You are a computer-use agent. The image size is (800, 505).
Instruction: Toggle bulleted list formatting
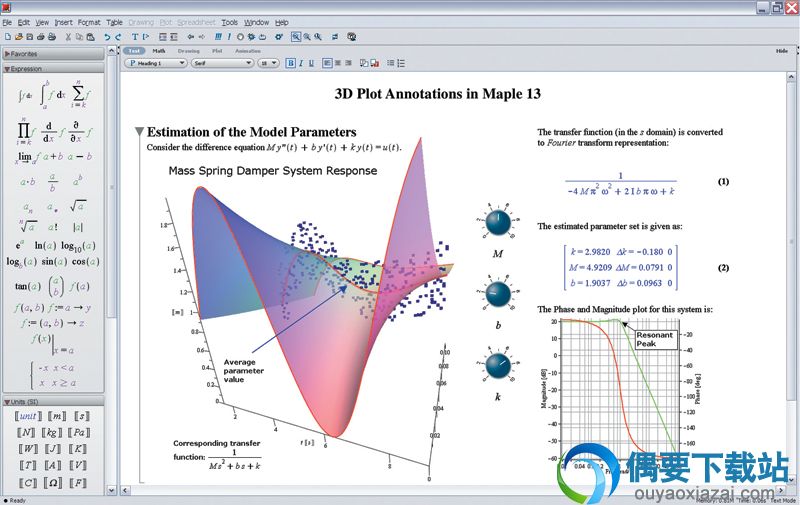click(x=390, y=63)
